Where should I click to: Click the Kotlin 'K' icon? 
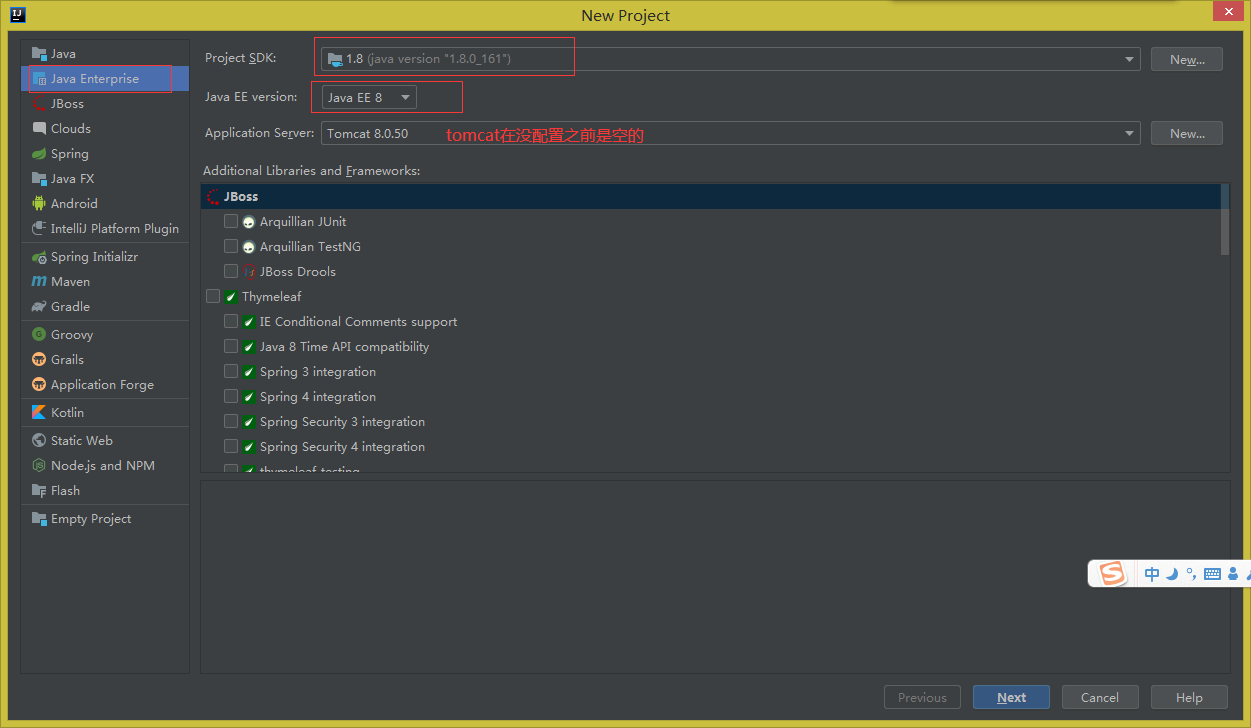39,412
